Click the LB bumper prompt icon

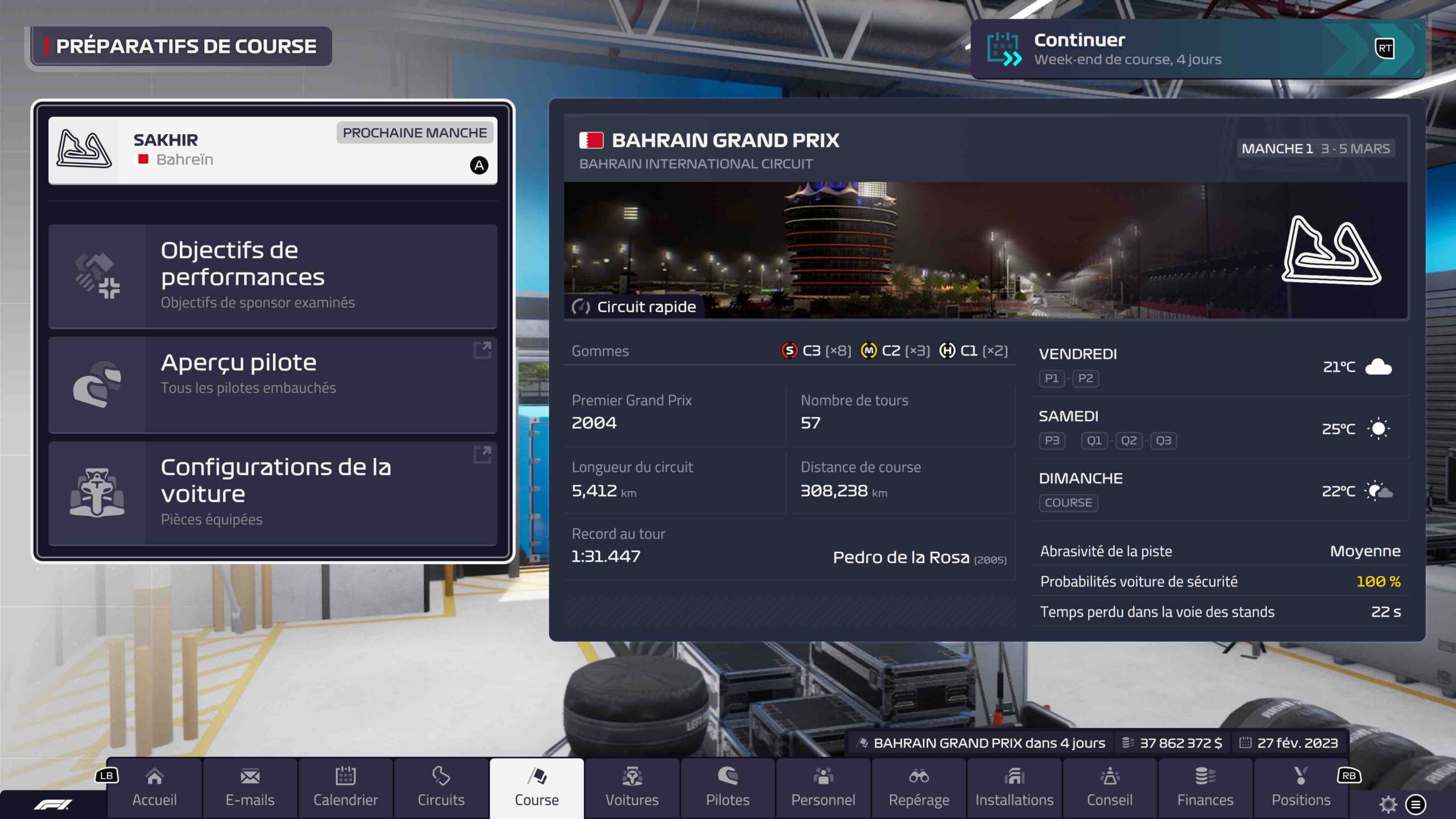pyautogui.click(x=106, y=775)
